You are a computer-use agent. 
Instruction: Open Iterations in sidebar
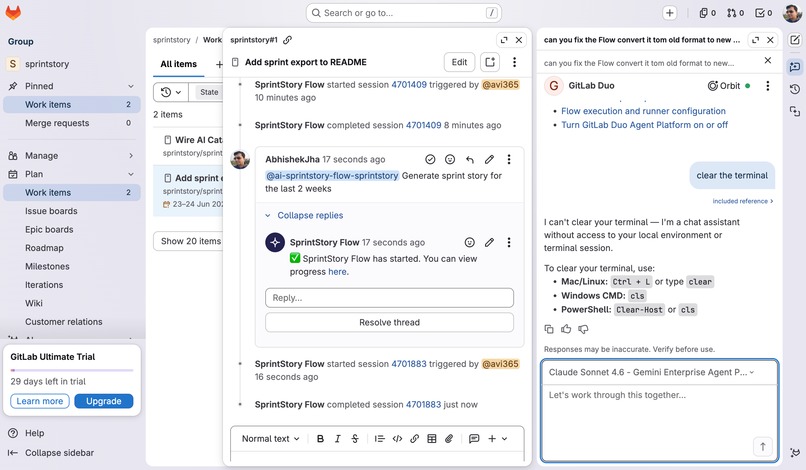point(72,285)
